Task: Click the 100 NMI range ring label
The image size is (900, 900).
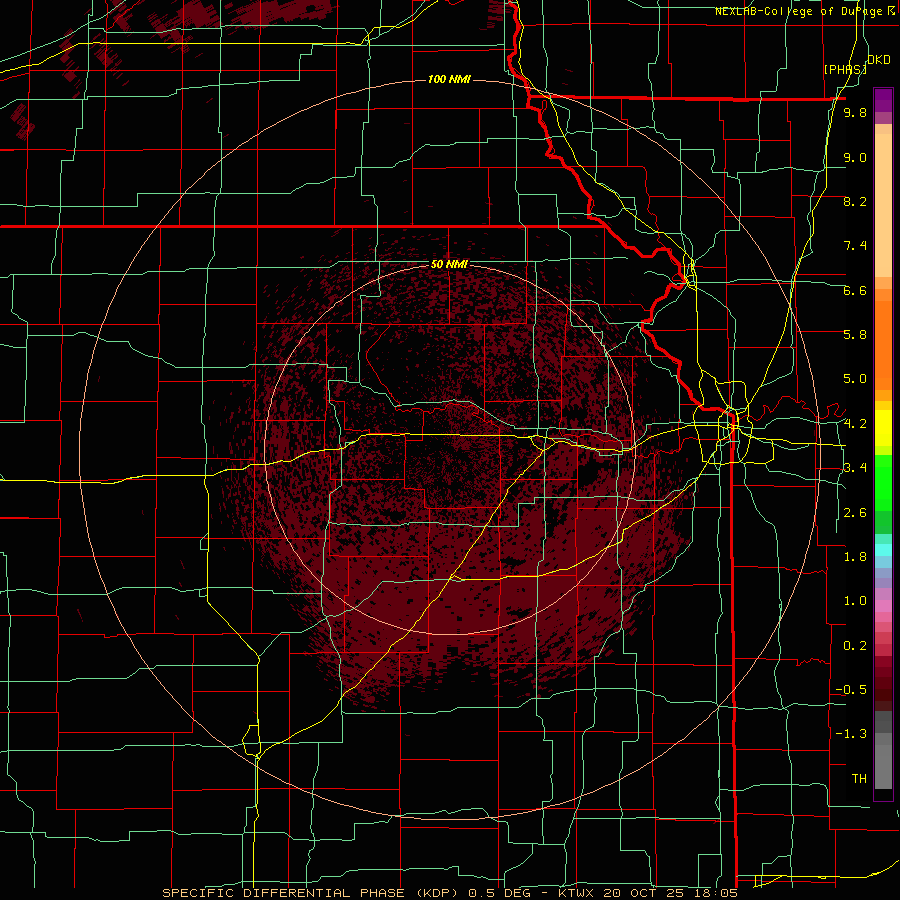Action: coord(449,79)
